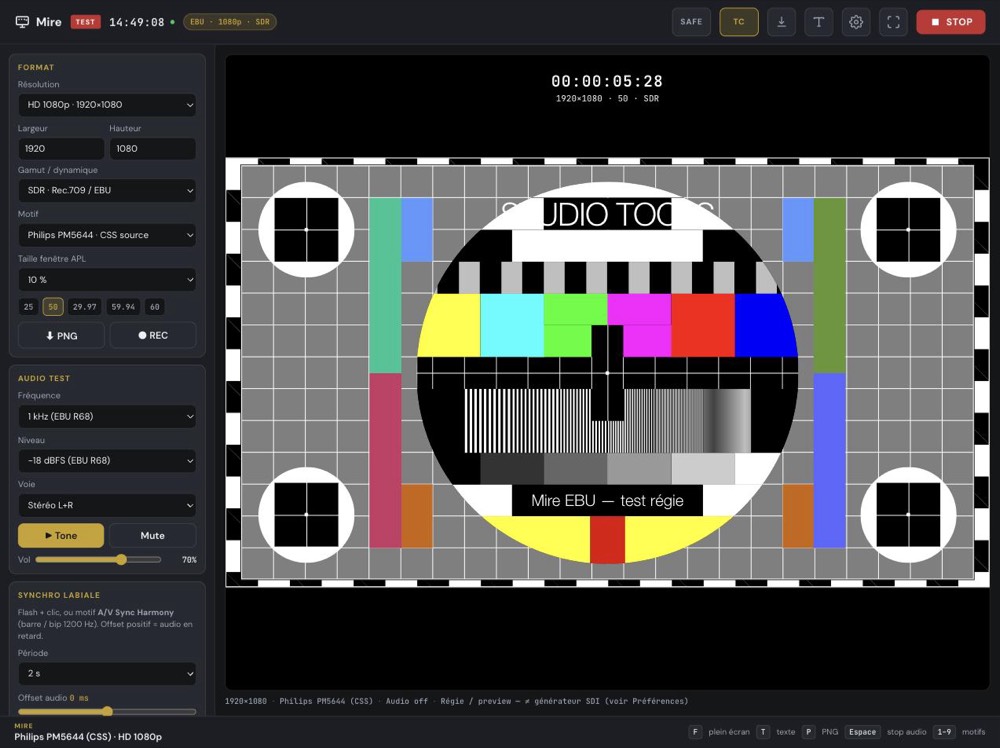Open the Période dropdown 2 s
The height and width of the screenshot is (748, 1000).
pos(107,673)
